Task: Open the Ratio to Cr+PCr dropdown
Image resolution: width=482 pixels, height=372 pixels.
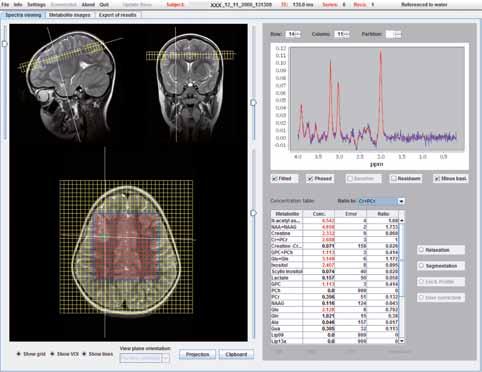Action: (401, 201)
